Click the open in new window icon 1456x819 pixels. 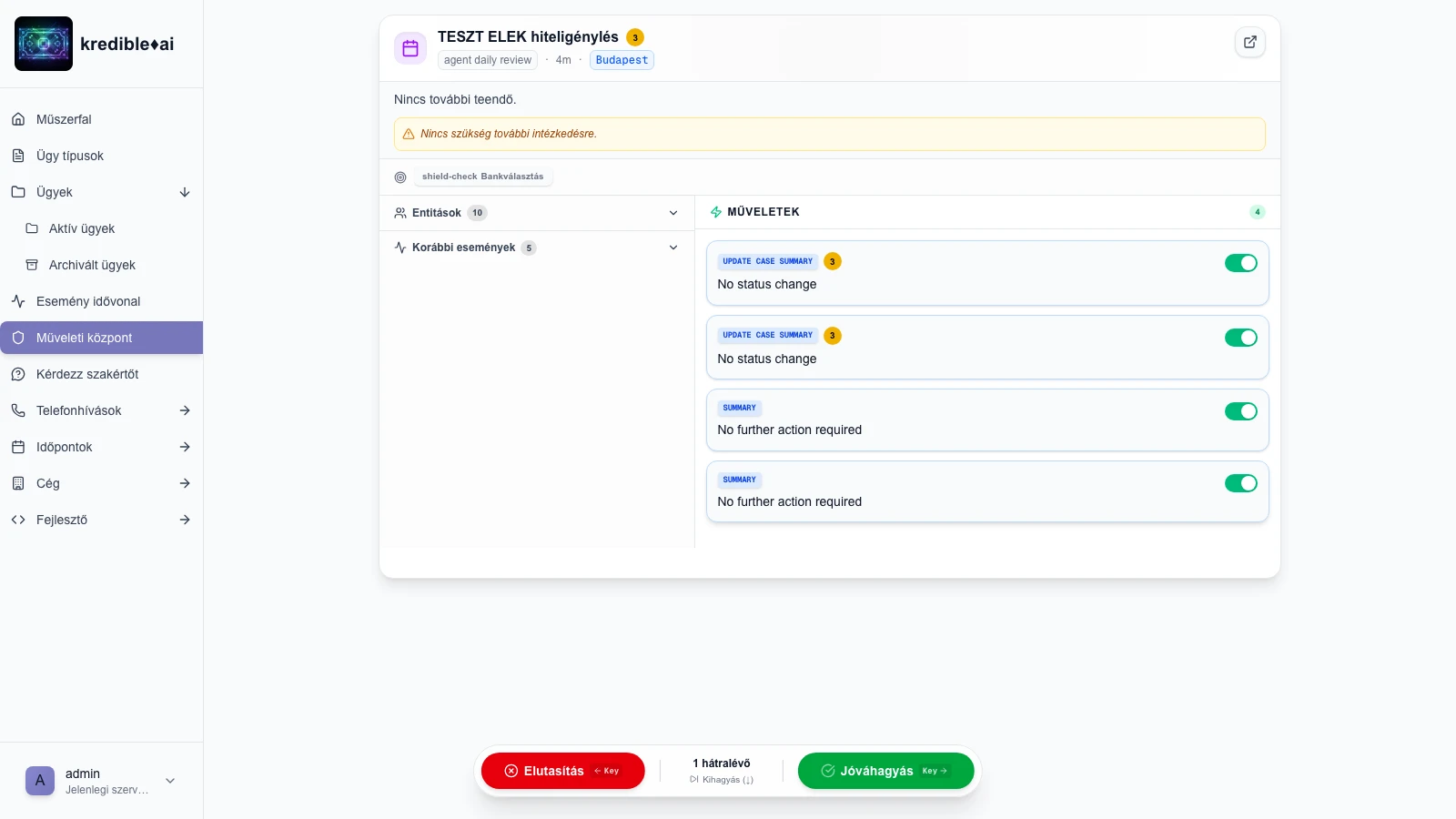click(x=1249, y=42)
